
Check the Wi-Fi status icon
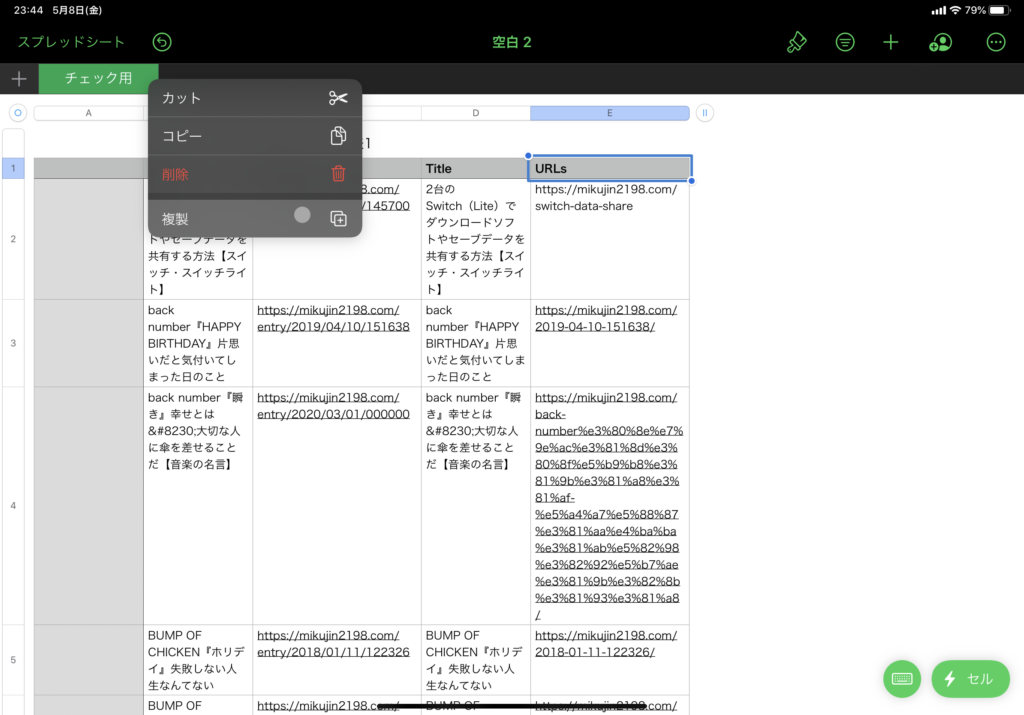tap(955, 10)
